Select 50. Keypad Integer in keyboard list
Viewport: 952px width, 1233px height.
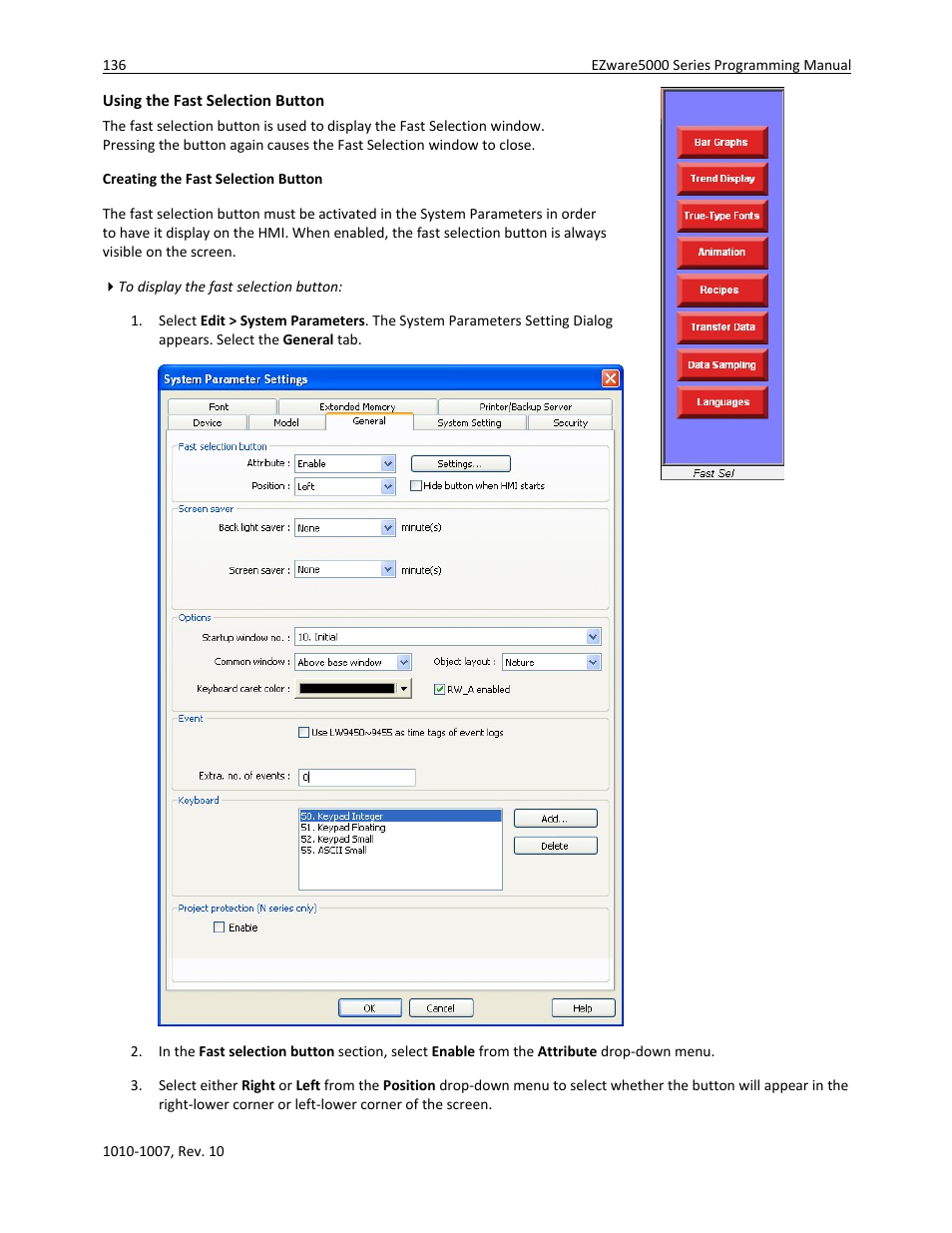[x=400, y=816]
